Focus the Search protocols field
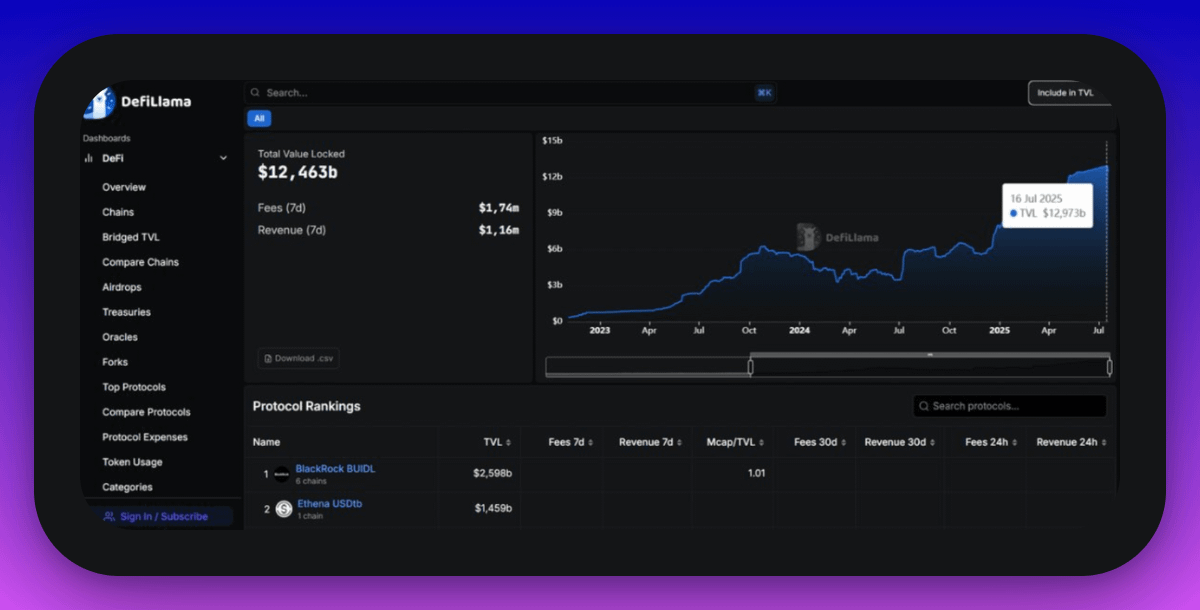This screenshot has height=610, width=1200. click(1010, 406)
